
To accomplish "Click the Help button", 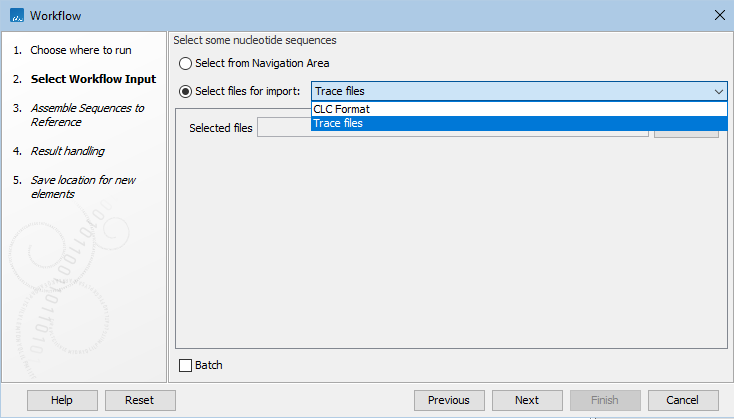I will pyautogui.click(x=62, y=400).
